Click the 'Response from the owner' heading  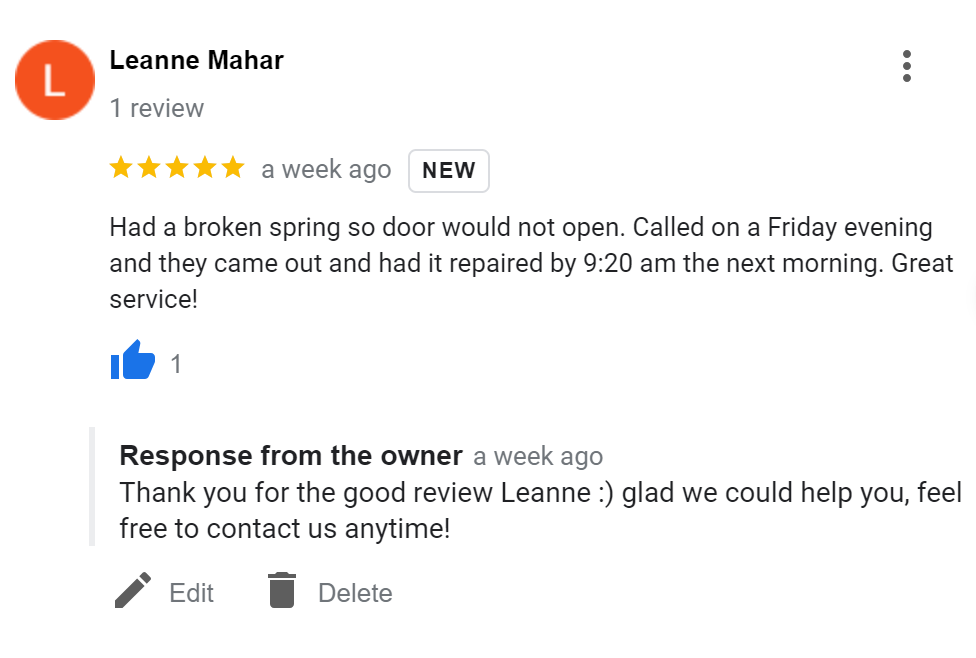click(x=291, y=456)
